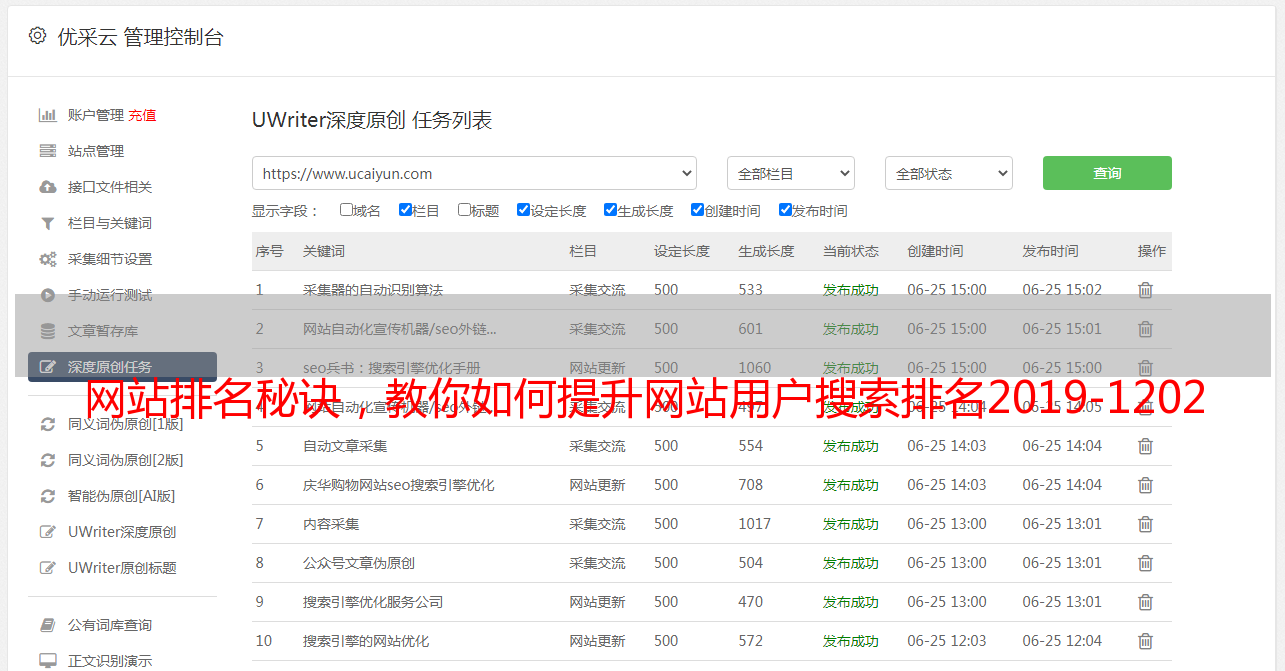Open 手动运行测试 in the sidebar
The image size is (1285, 671).
110,295
